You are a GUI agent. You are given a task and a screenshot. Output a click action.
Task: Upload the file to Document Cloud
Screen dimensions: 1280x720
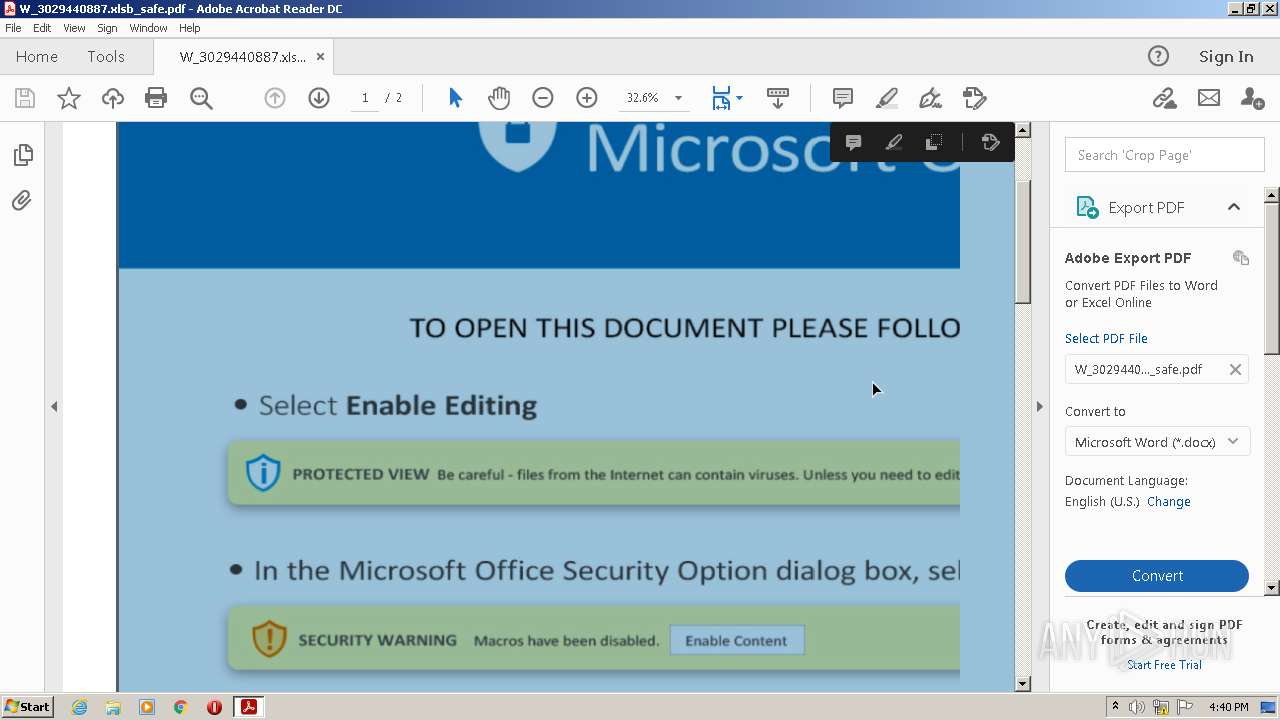[x=113, y=98]
